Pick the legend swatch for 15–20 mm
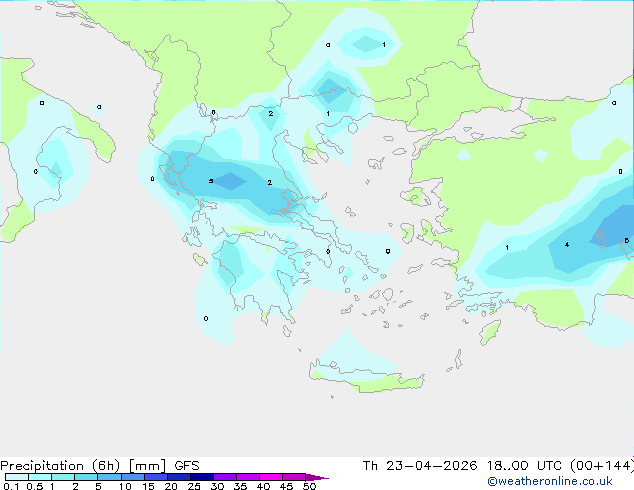The image size is (634, 490). pyautogui.click(x=156, y=477)
